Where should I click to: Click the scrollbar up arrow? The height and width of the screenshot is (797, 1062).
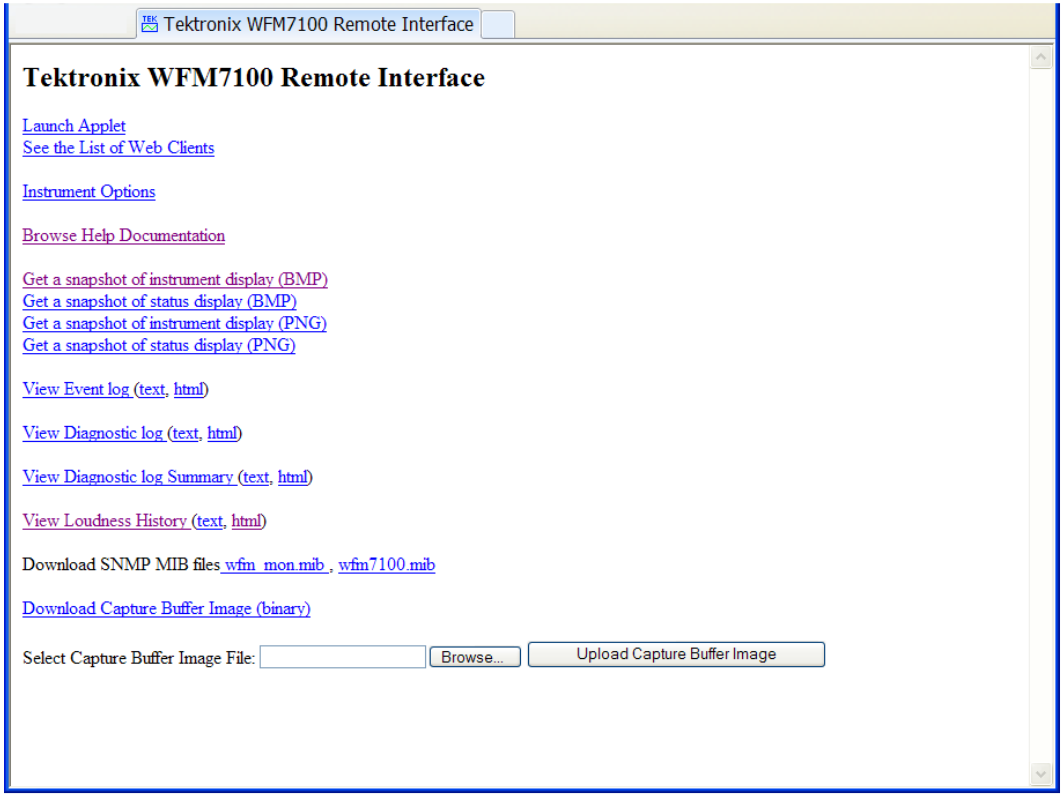coord(1041,58)
